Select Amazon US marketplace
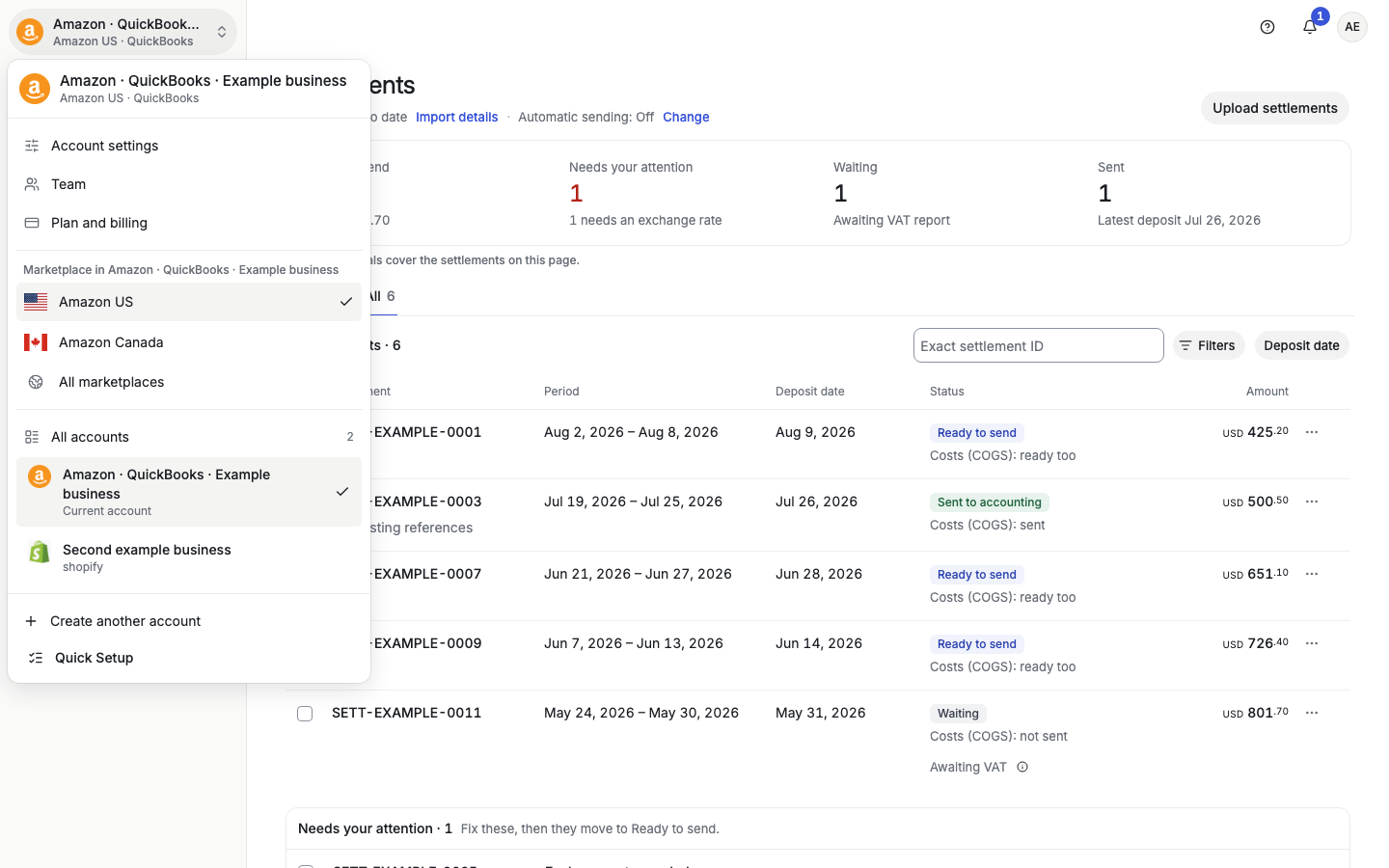The width and height of the screenshot is (1389, 868). [x=189, y=302]
